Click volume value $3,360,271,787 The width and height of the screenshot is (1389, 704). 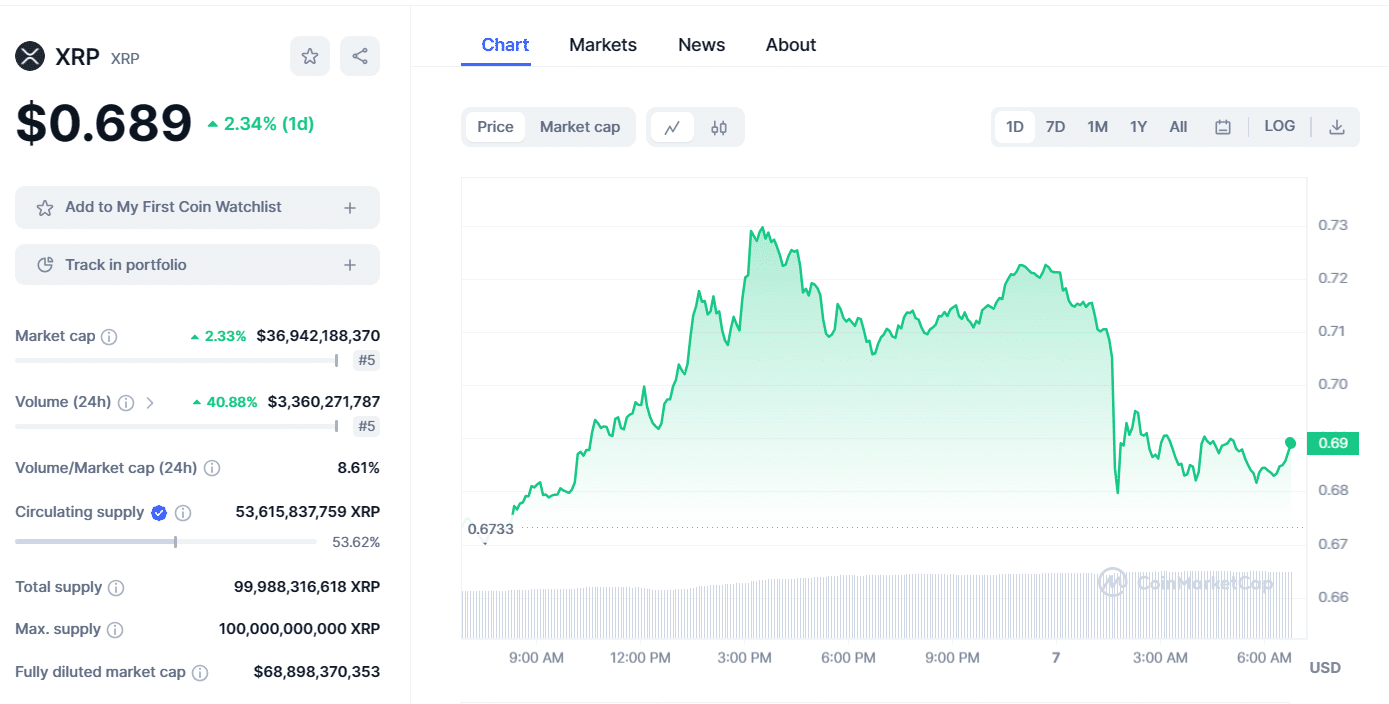(x=323, y=402)
